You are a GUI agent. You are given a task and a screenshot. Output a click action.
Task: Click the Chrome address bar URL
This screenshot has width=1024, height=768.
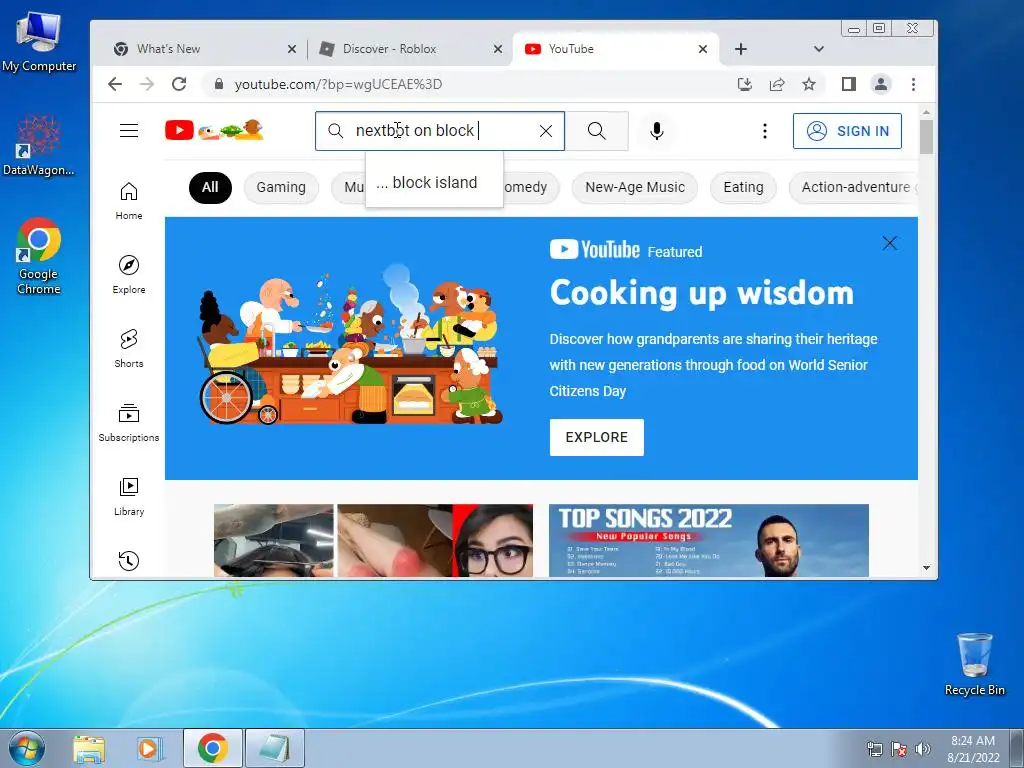tap(338, 84)
